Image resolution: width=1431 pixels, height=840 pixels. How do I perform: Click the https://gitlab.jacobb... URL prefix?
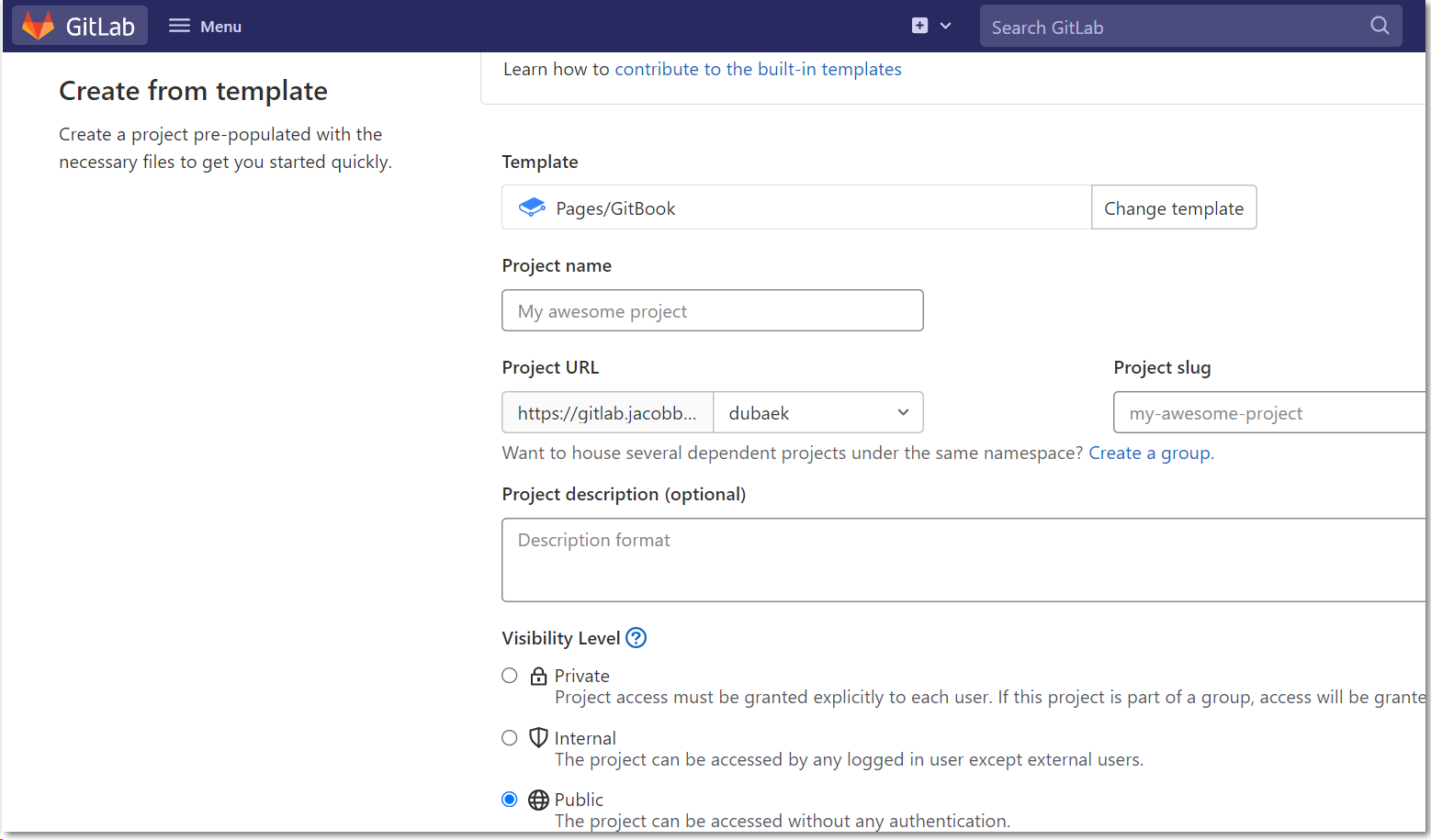pyautogui.click(x=607, y=412)
